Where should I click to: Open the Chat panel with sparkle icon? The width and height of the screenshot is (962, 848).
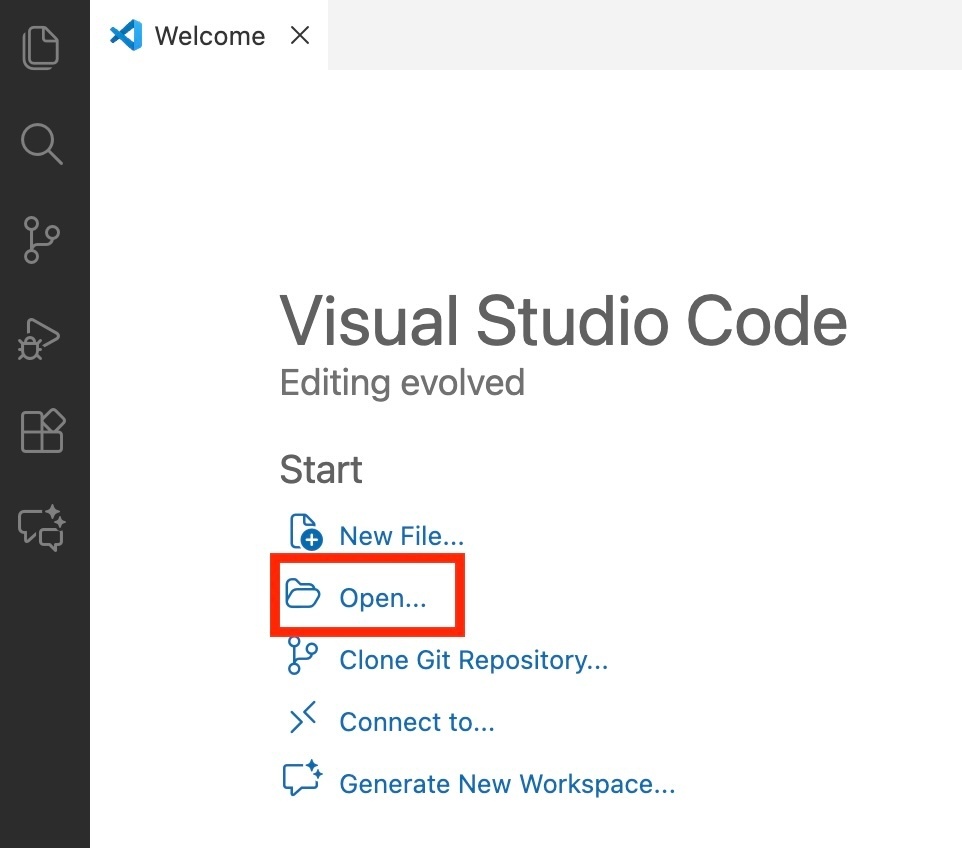[42, 528]
